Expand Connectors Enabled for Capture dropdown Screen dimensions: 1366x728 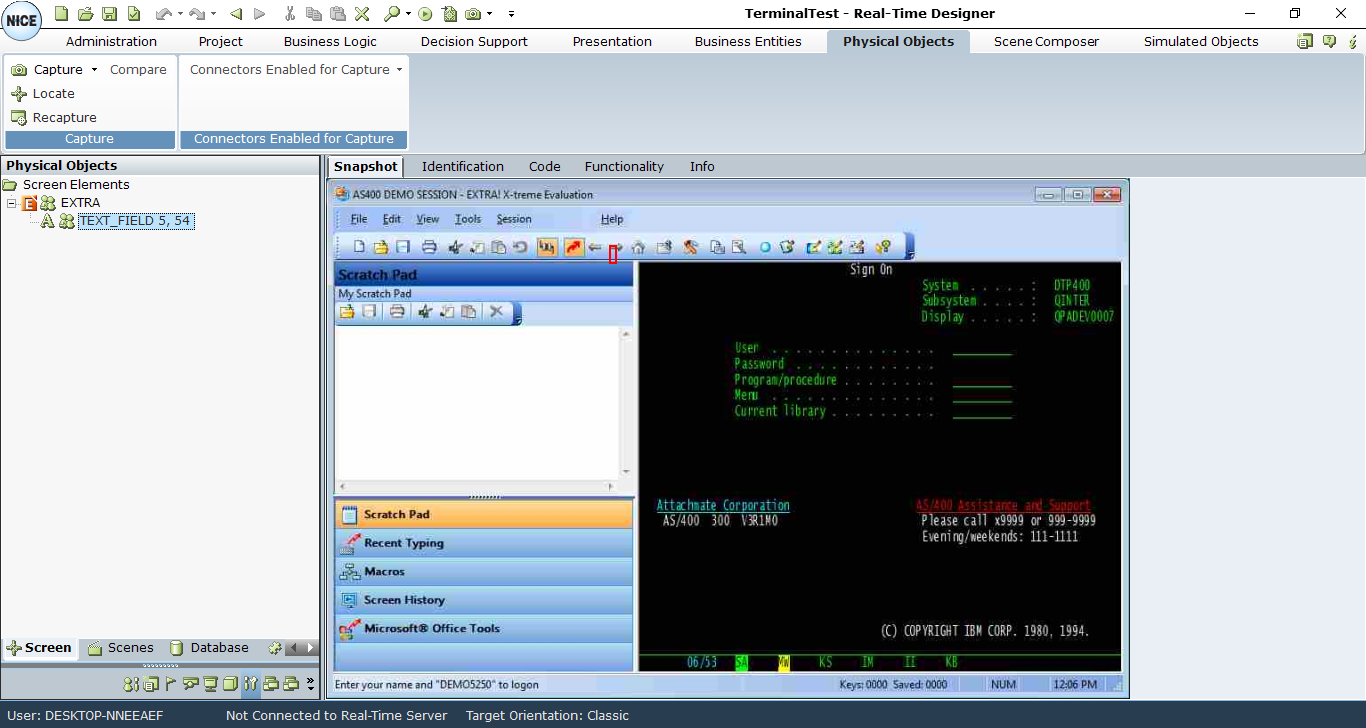tap(399, 70)
